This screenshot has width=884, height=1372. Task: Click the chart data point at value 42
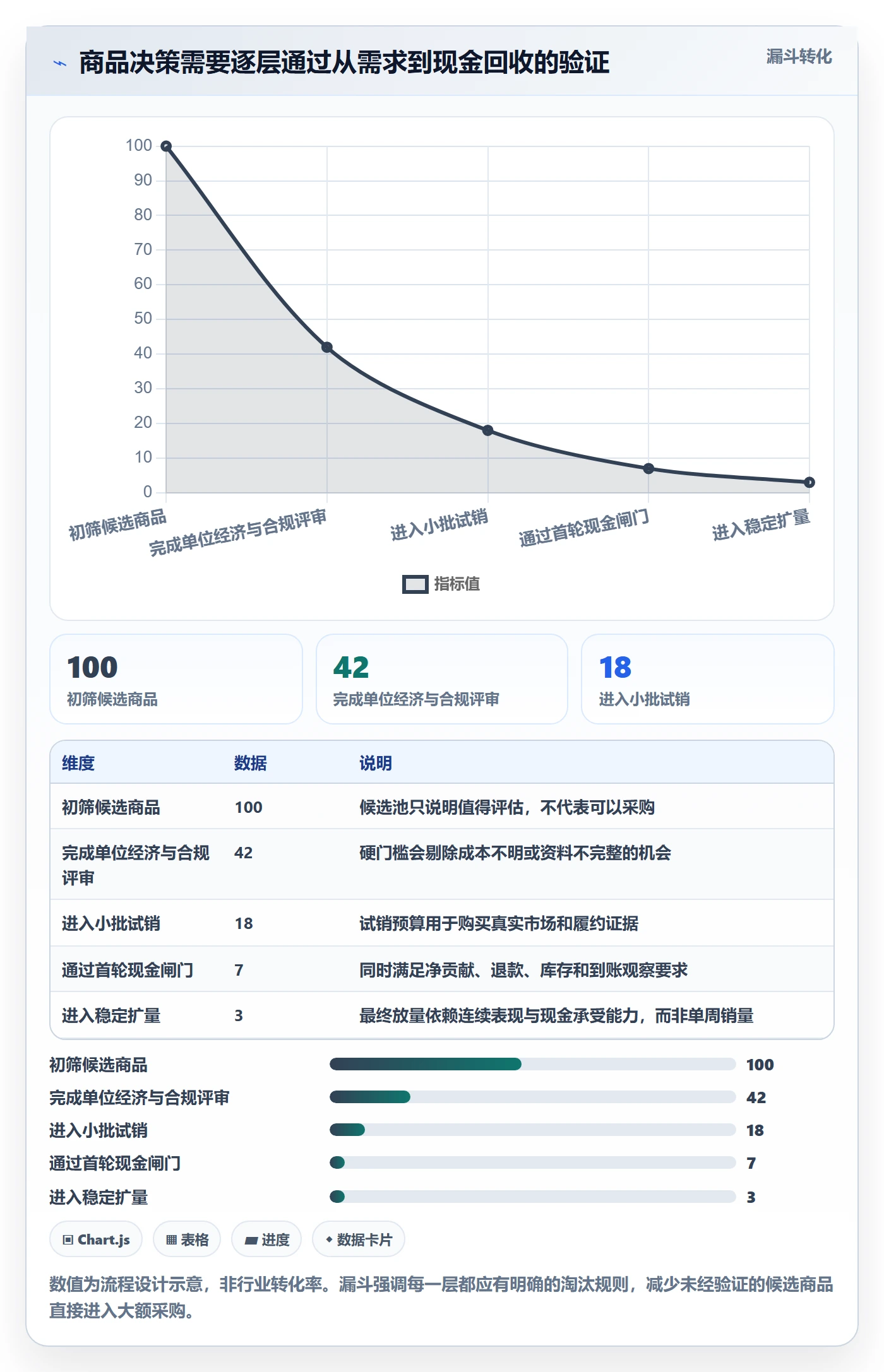tap(327, 347)
